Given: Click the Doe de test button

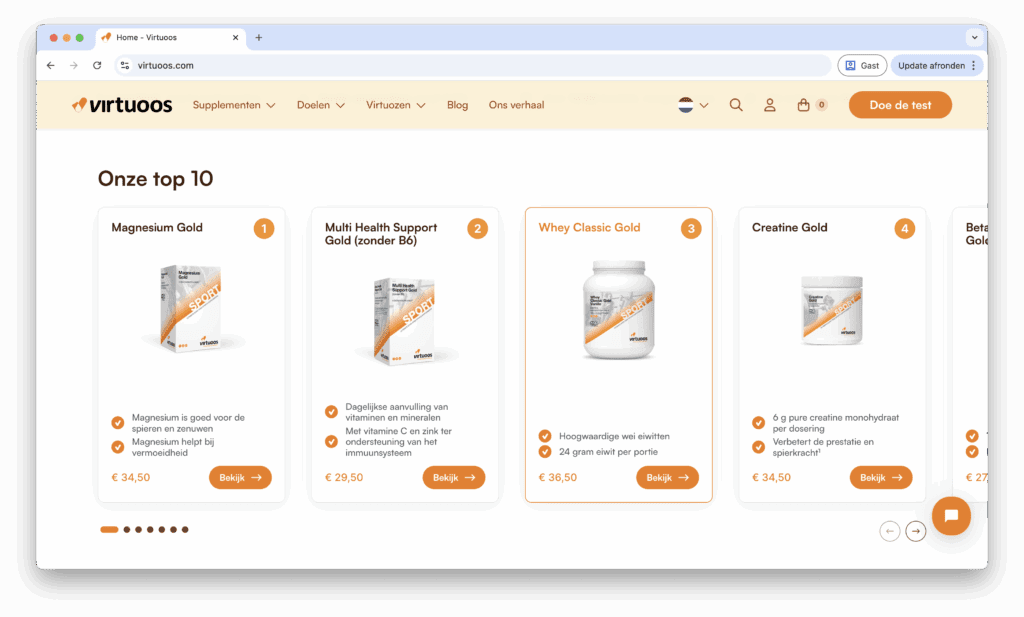Looking at the screenshot, I should [x=900, y=105].
